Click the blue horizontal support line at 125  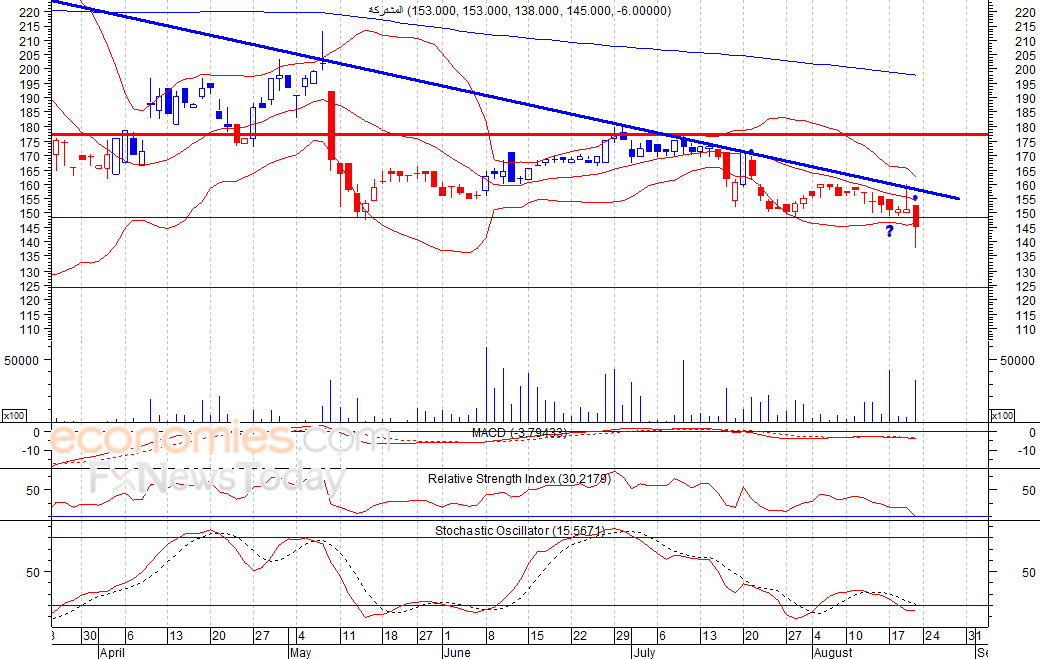[x=520, y=287]
